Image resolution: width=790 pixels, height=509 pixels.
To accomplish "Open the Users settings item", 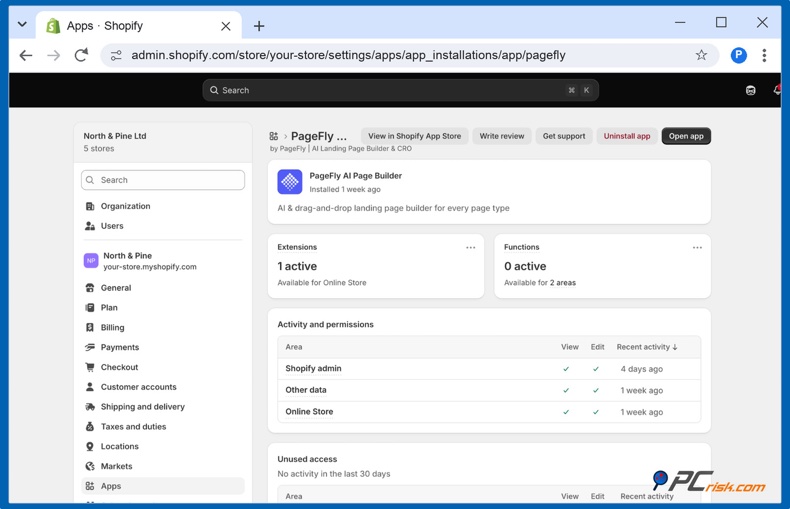I will click(163, 226).
